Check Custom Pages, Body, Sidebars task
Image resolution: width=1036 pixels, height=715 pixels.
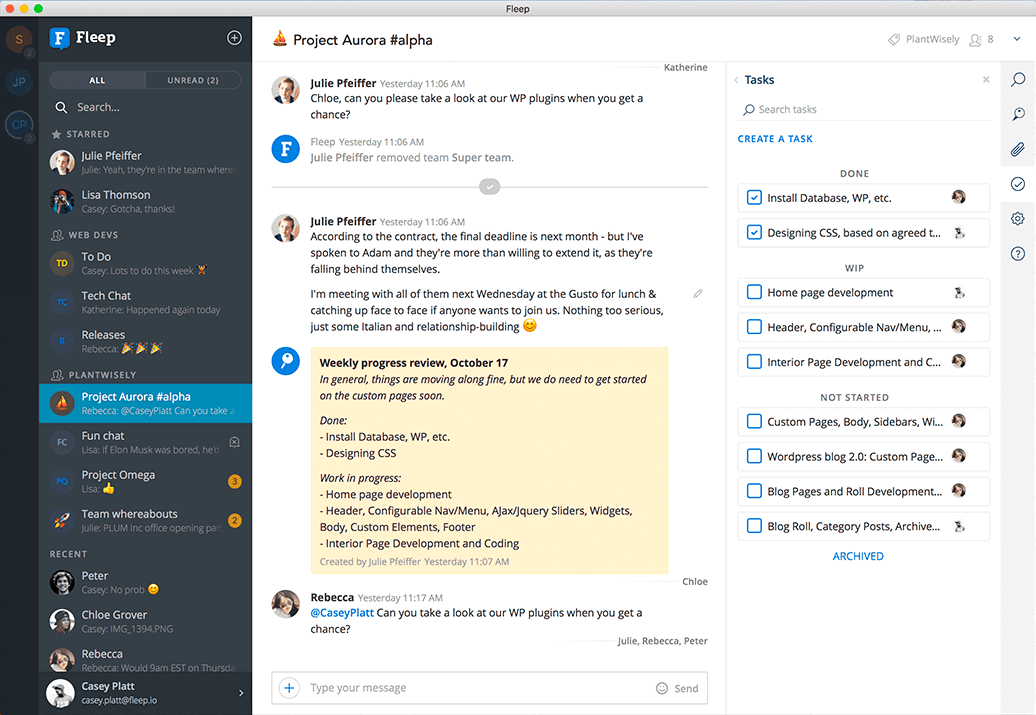click(754, 422)
